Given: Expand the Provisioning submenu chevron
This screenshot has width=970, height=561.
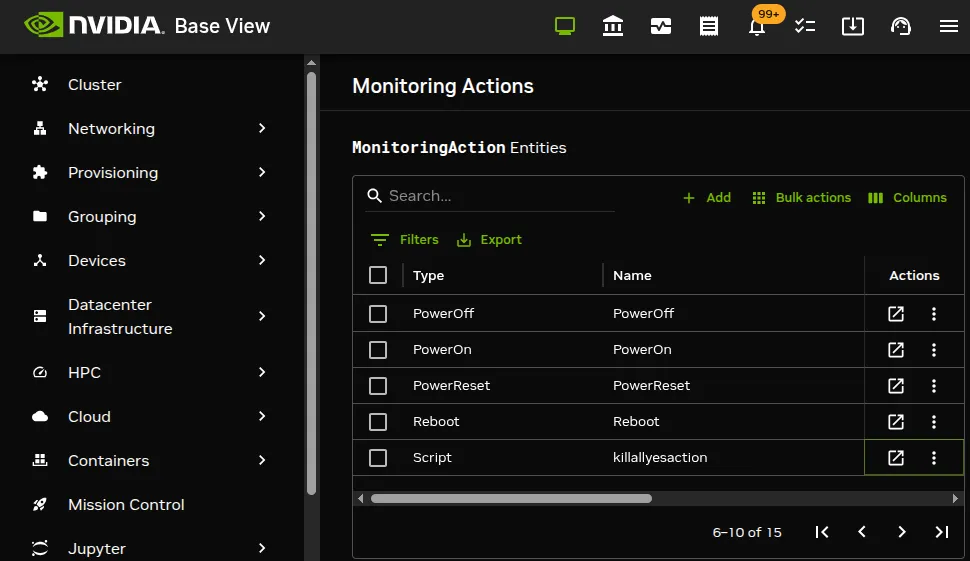Looking at the screenshot, I should 262,172.
